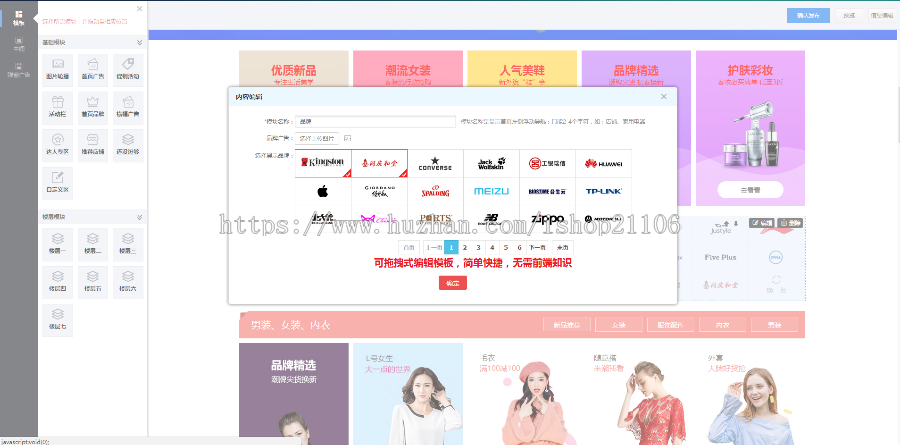Select the Apple brand logo
900x445 pixels.
click(x=323, y=191)
